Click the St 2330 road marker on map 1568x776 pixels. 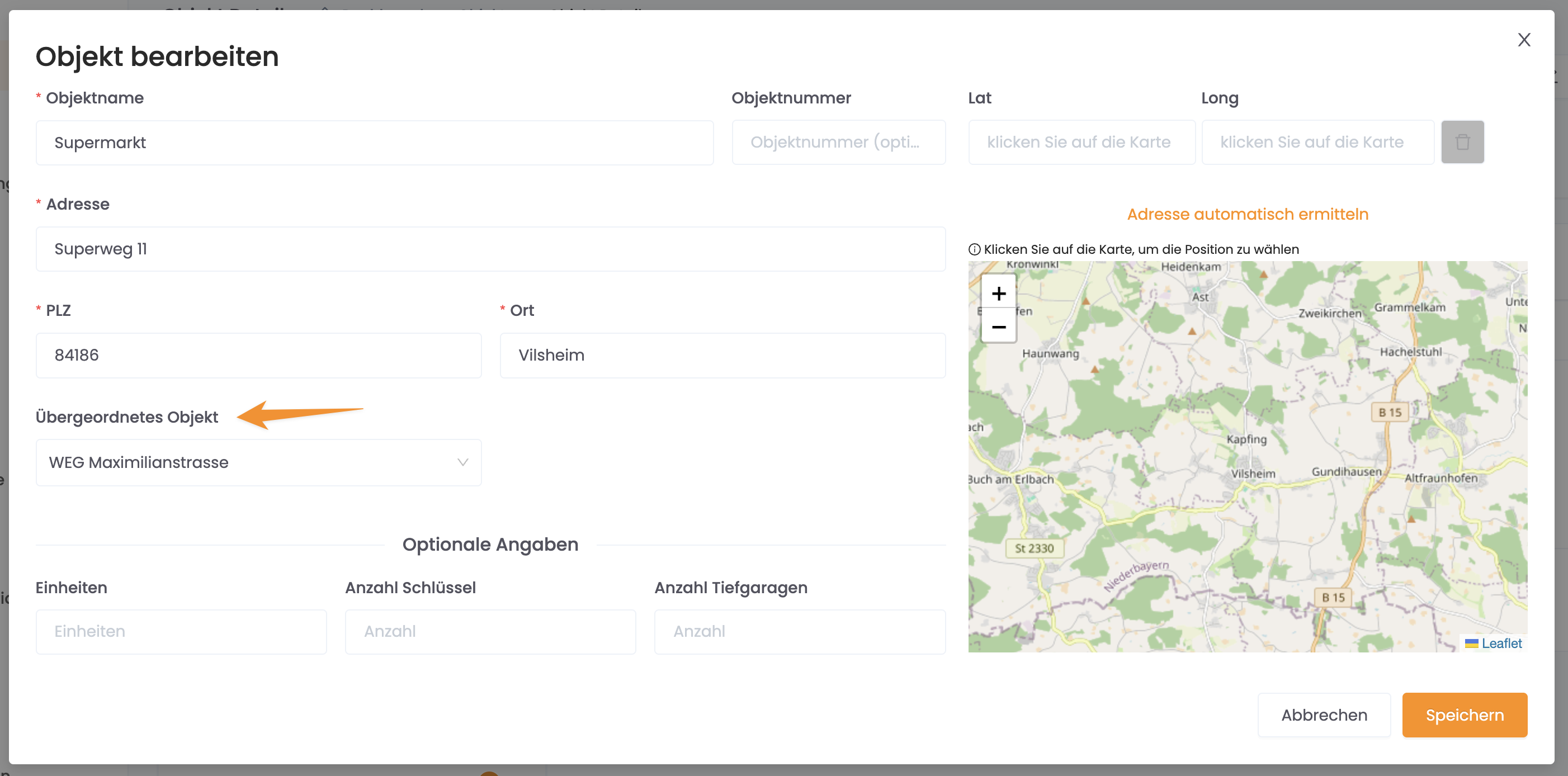click(1033, 548)
